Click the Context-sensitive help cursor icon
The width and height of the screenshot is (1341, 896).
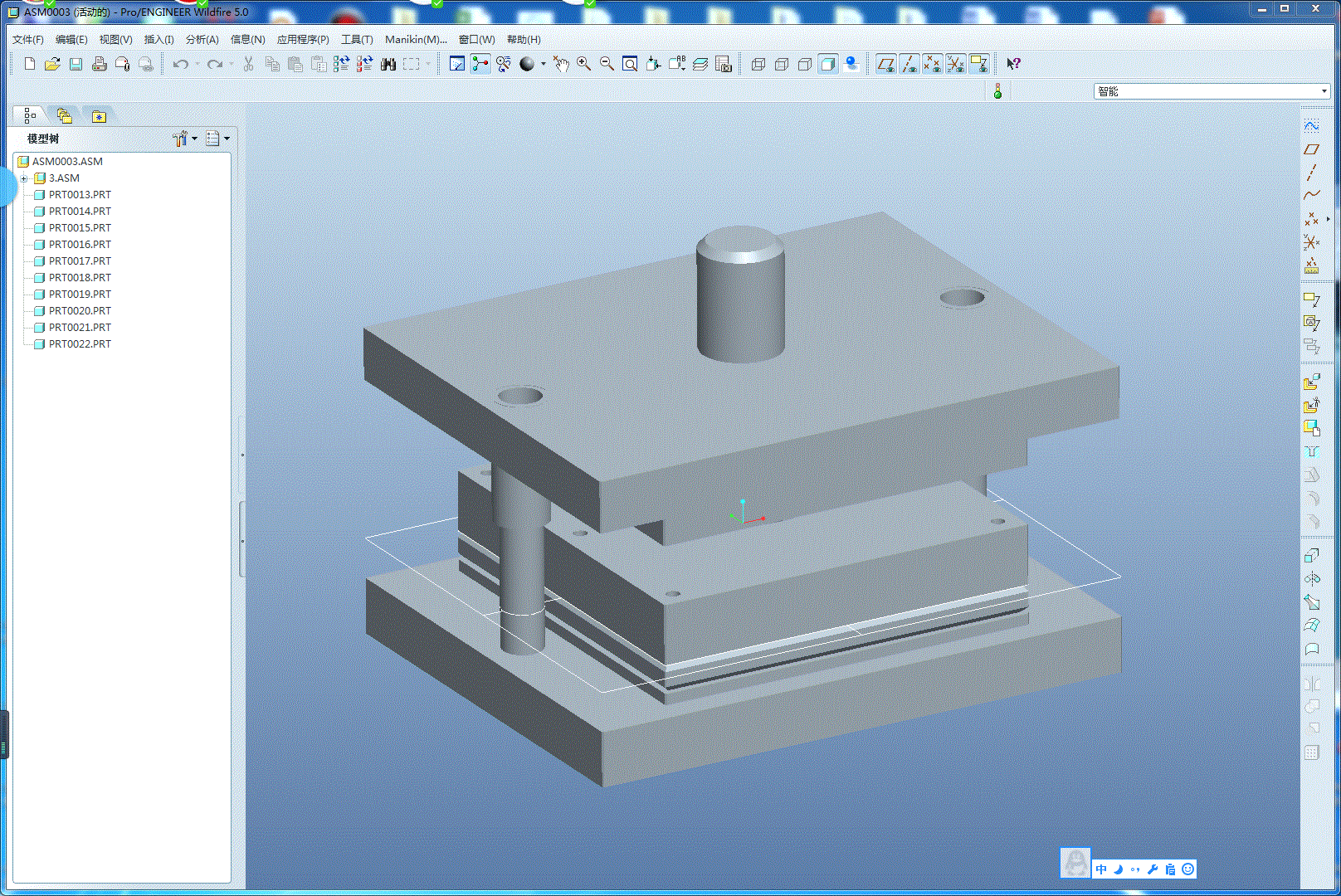(x=1013, y=64)
